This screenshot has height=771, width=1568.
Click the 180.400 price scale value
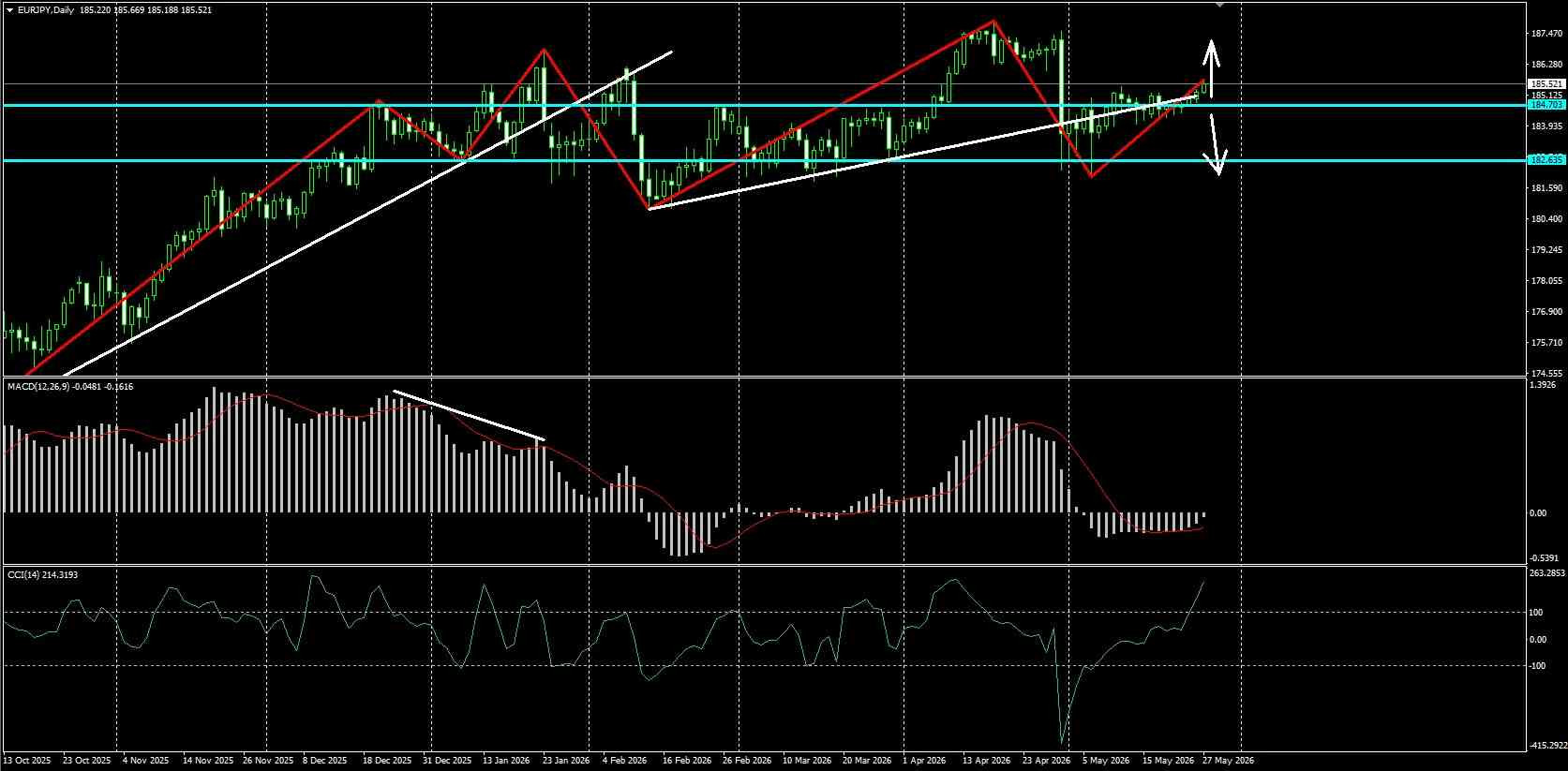click(x=1546, y=219)
